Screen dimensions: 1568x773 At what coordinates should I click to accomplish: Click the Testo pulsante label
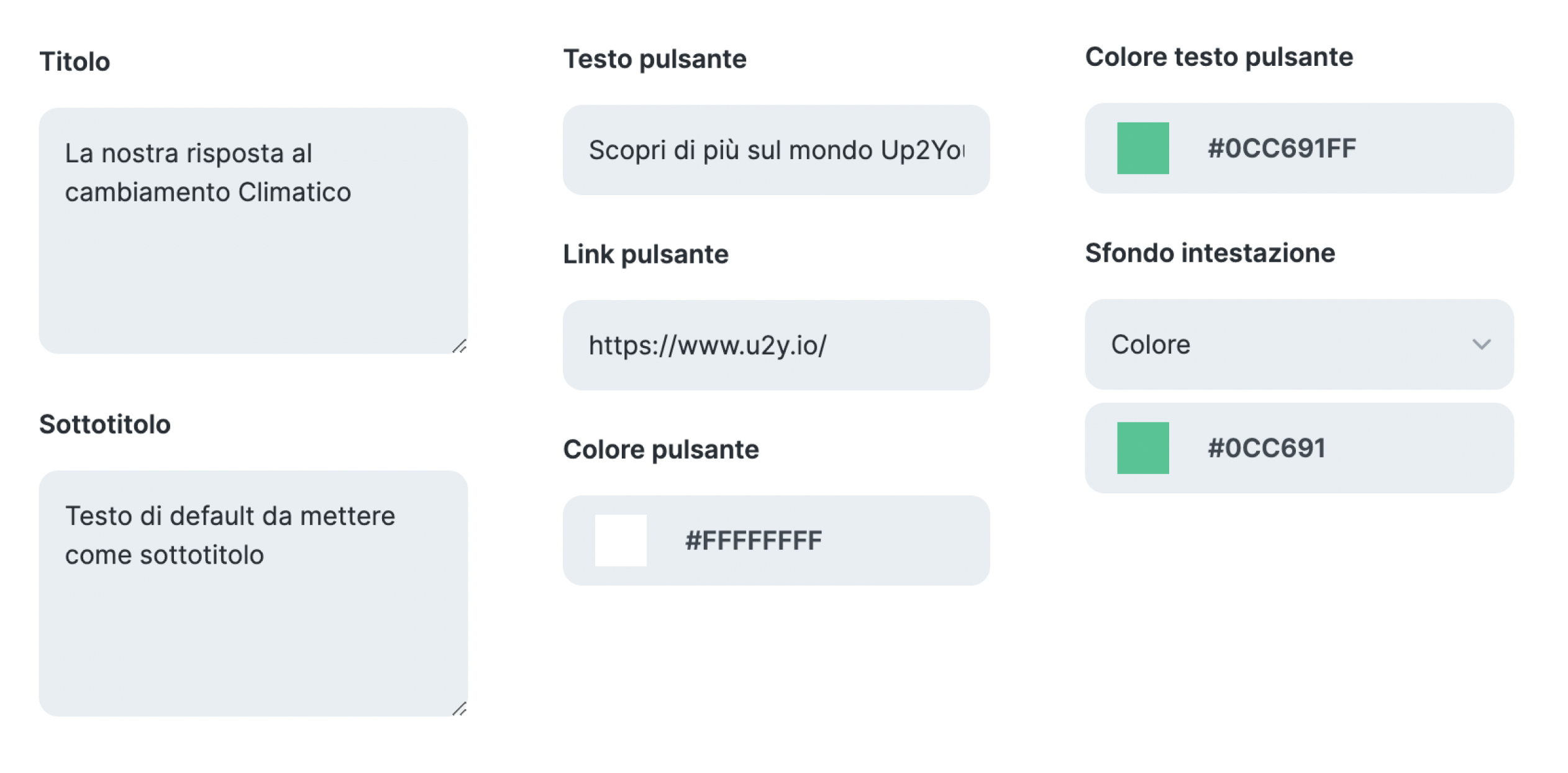pyautogui.click(x=654, y=59)
